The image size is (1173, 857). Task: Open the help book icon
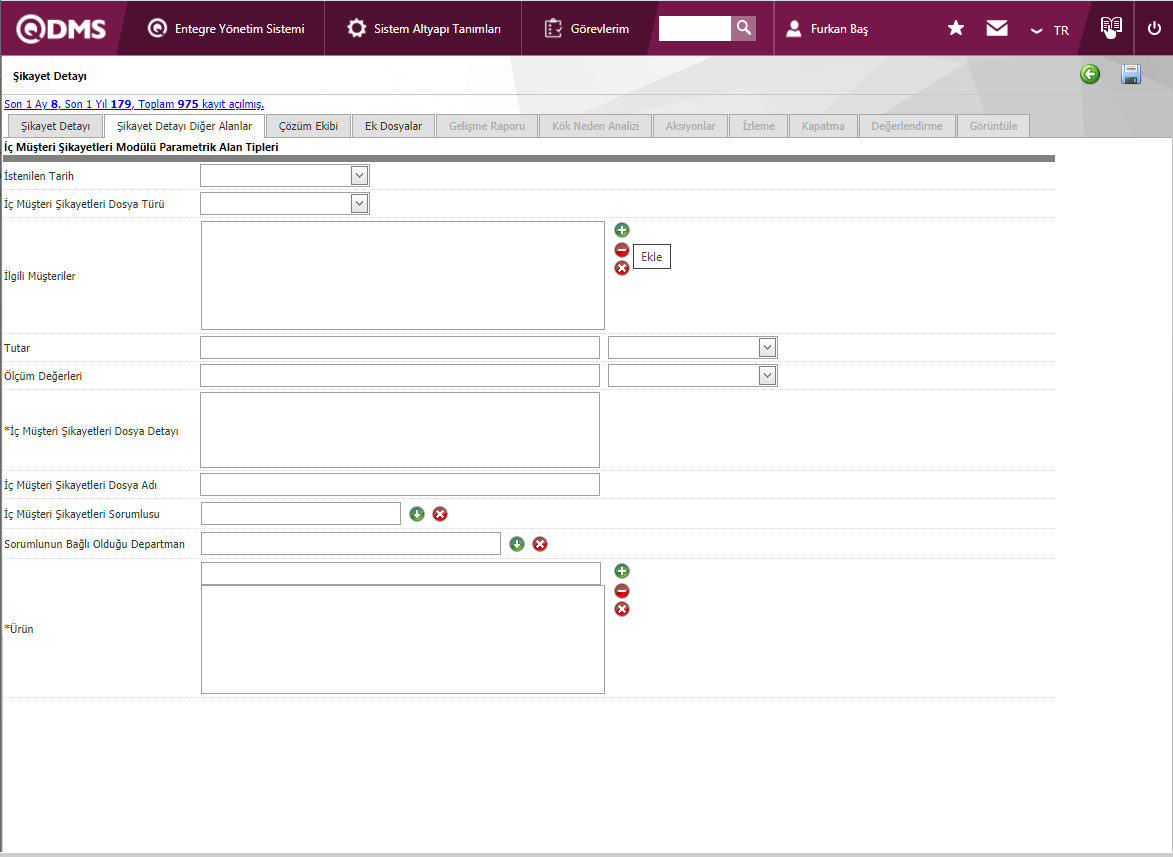(1111, 27)
